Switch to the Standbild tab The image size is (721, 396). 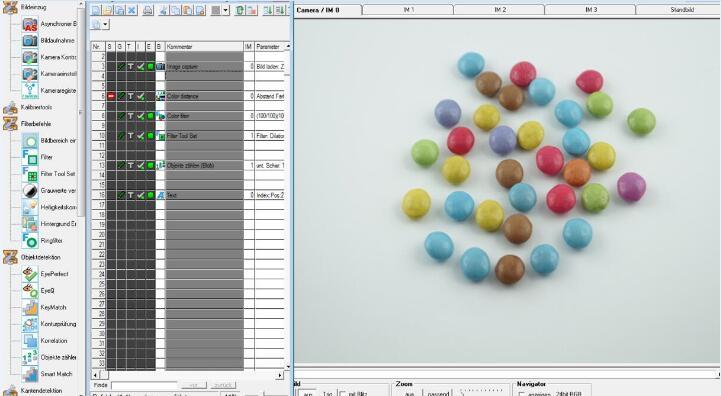(681, 10)
